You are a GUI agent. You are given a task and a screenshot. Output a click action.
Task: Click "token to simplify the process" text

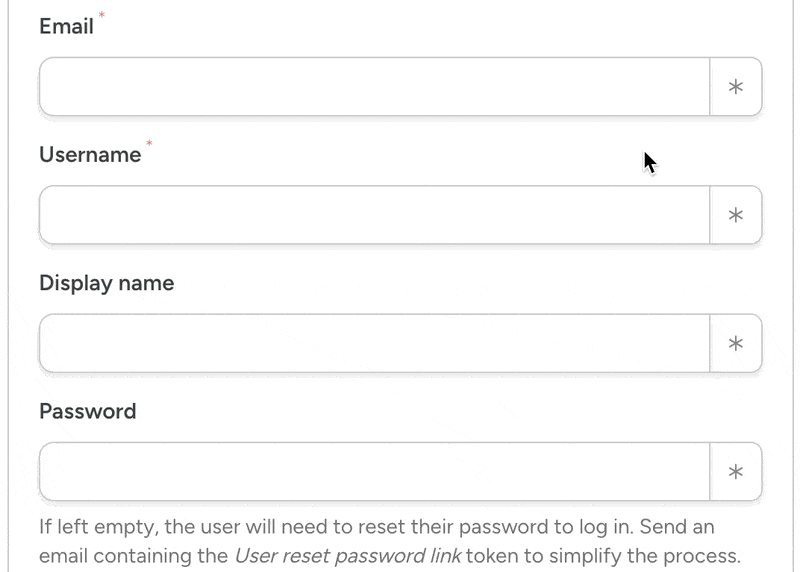603,556
